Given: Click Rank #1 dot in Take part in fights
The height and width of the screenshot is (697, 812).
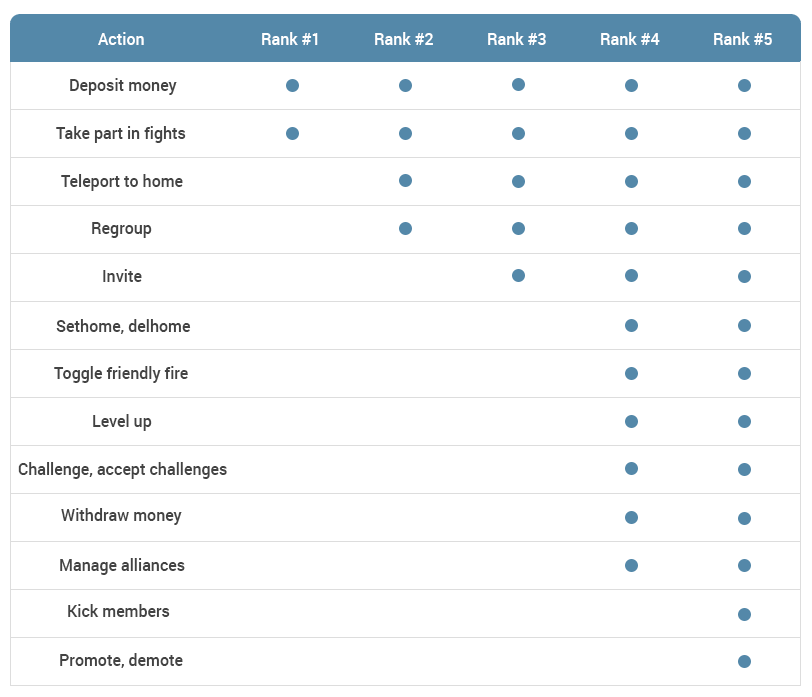Looking at the screenshot, I should point(292,133).
